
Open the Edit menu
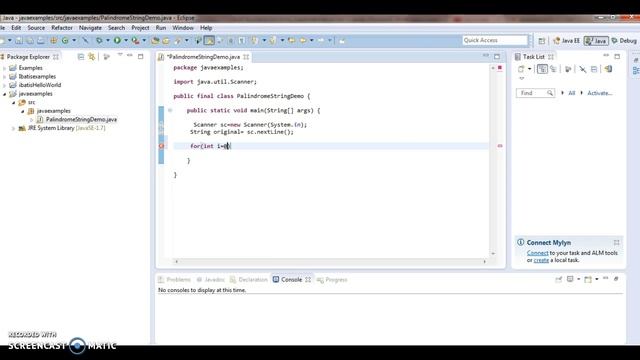point(16,28)
